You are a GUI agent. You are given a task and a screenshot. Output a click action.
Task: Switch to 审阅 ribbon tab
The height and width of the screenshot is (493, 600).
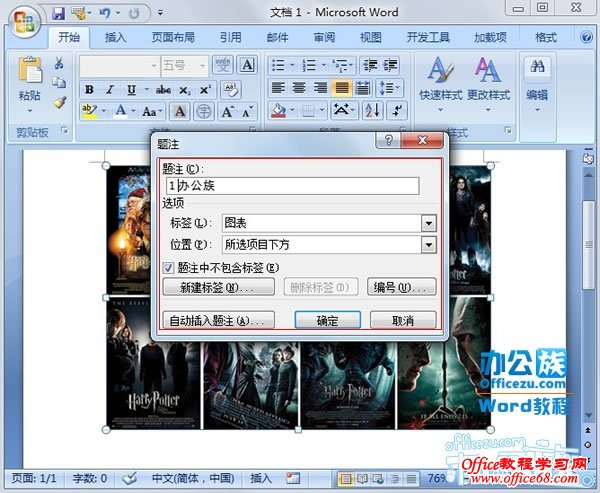pos(324,38)
